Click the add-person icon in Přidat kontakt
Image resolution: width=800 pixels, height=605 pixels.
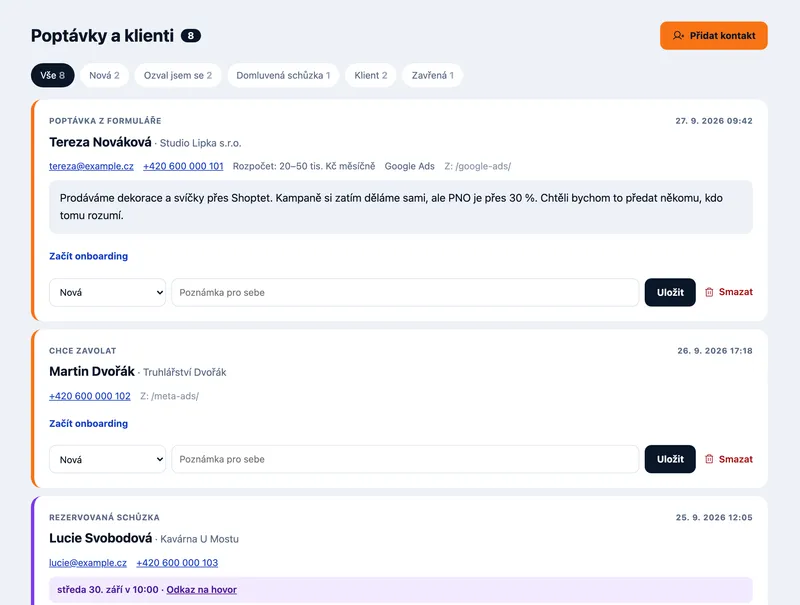tap(678, 36)
